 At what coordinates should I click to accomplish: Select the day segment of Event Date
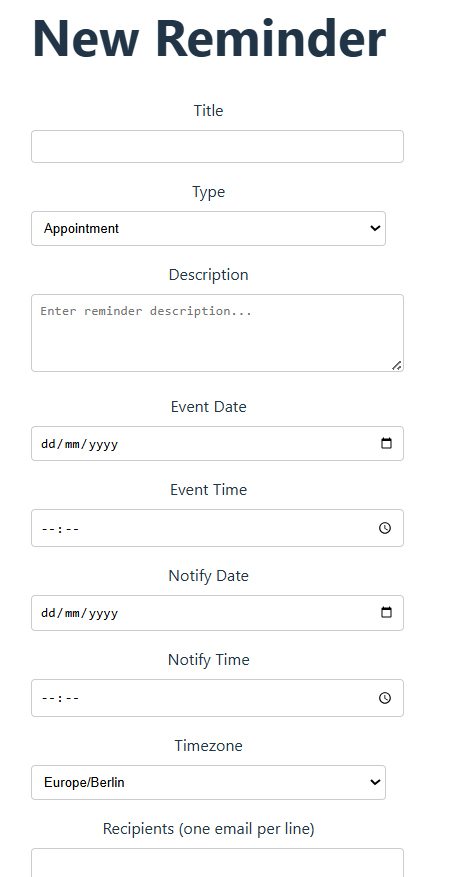pyautogui.click(x=46, y=444)
